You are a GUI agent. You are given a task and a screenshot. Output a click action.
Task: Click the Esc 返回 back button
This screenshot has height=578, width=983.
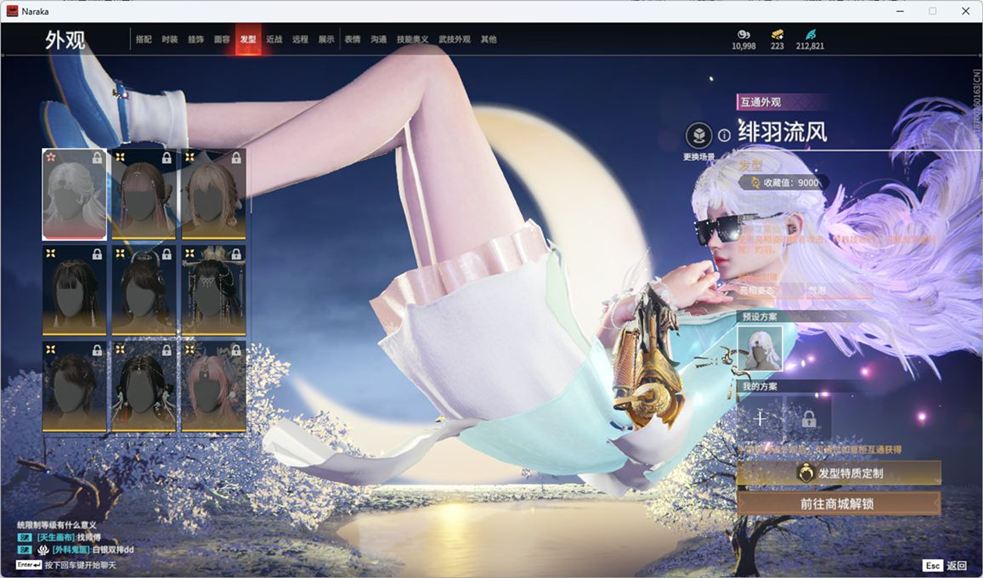click(945, 565)
